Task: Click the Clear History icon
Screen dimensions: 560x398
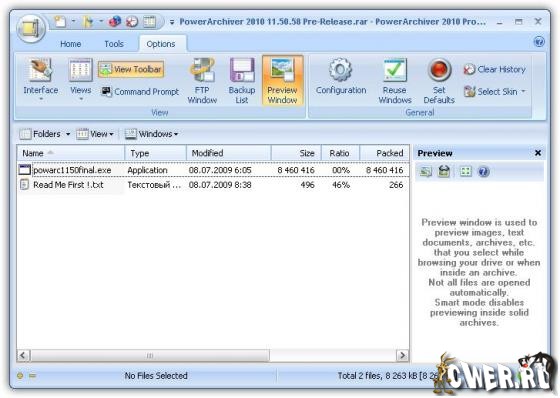Action: (x=469, y=69)
